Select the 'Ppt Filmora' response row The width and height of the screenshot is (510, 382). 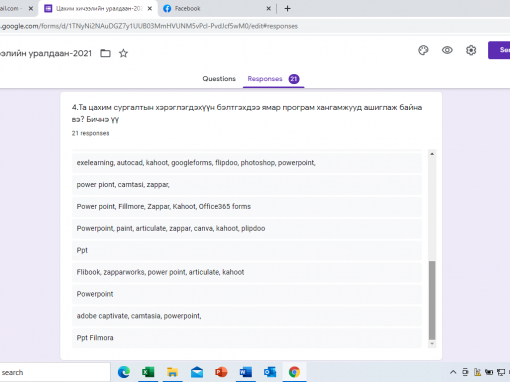pos(247,338)
